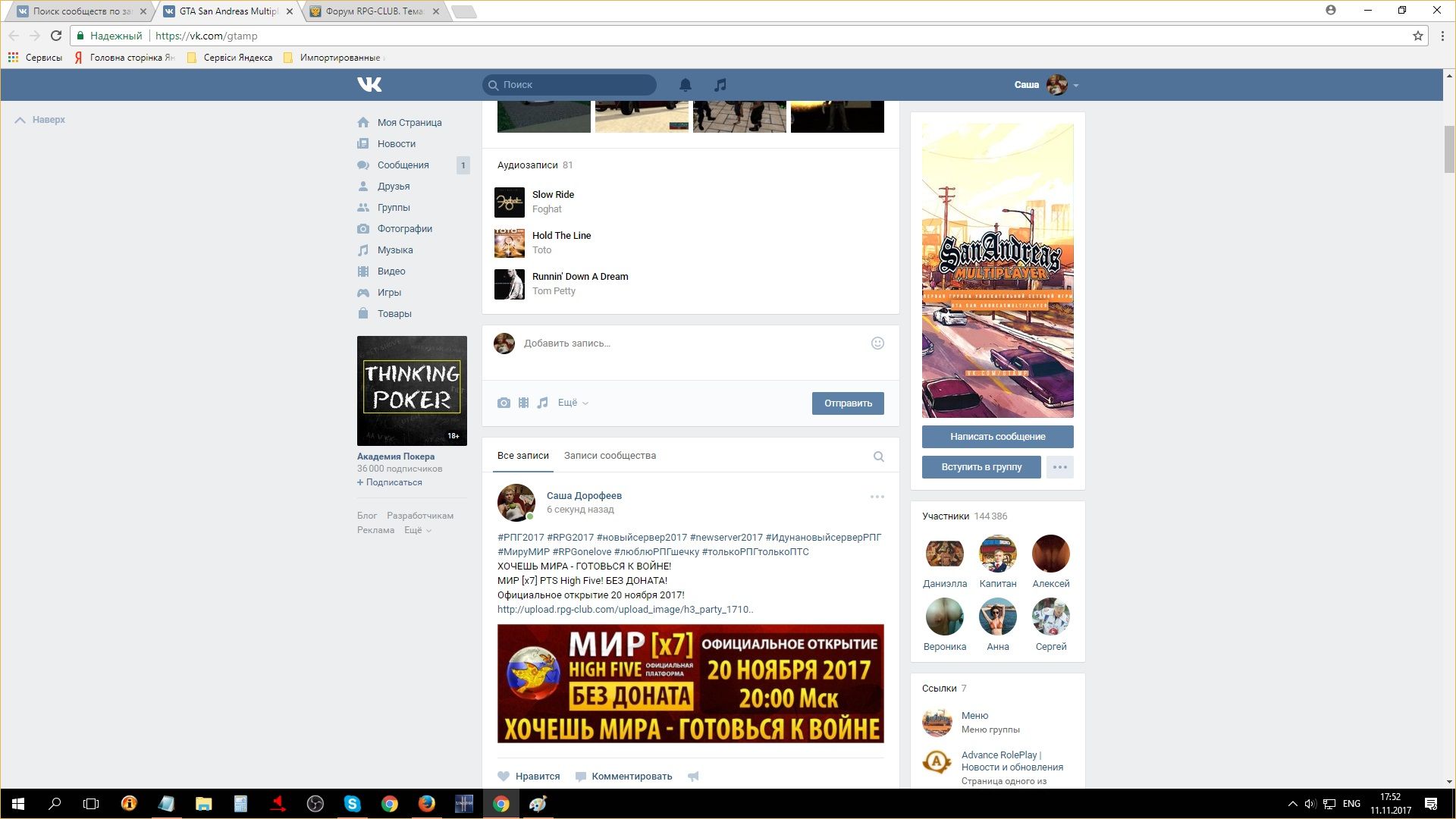Switch to Форум RPG-CLUB browser tab
This screenshot has height=819, width=1456.
point(375,11)
